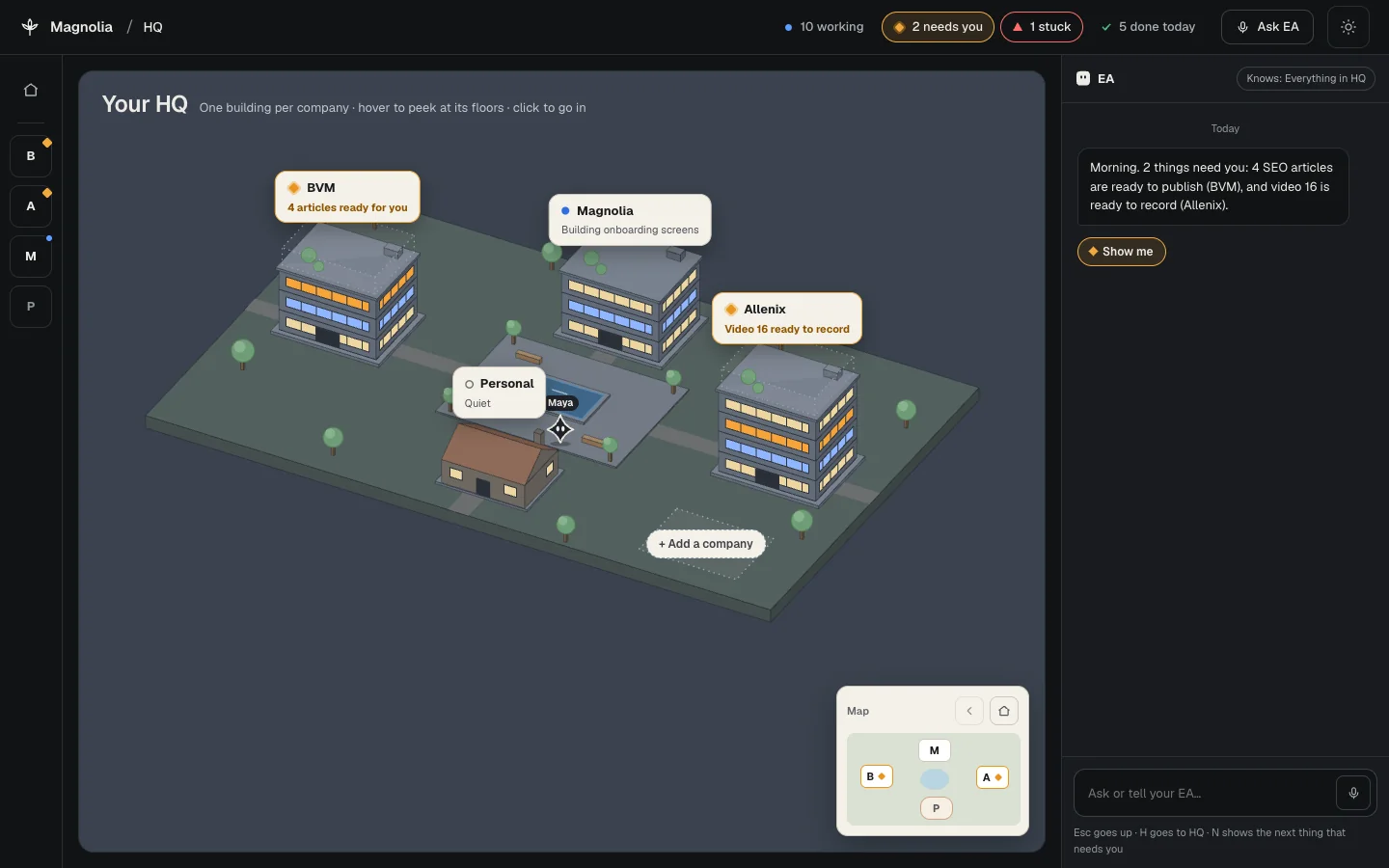Open the Magnolia building label card

click(630, 220)
